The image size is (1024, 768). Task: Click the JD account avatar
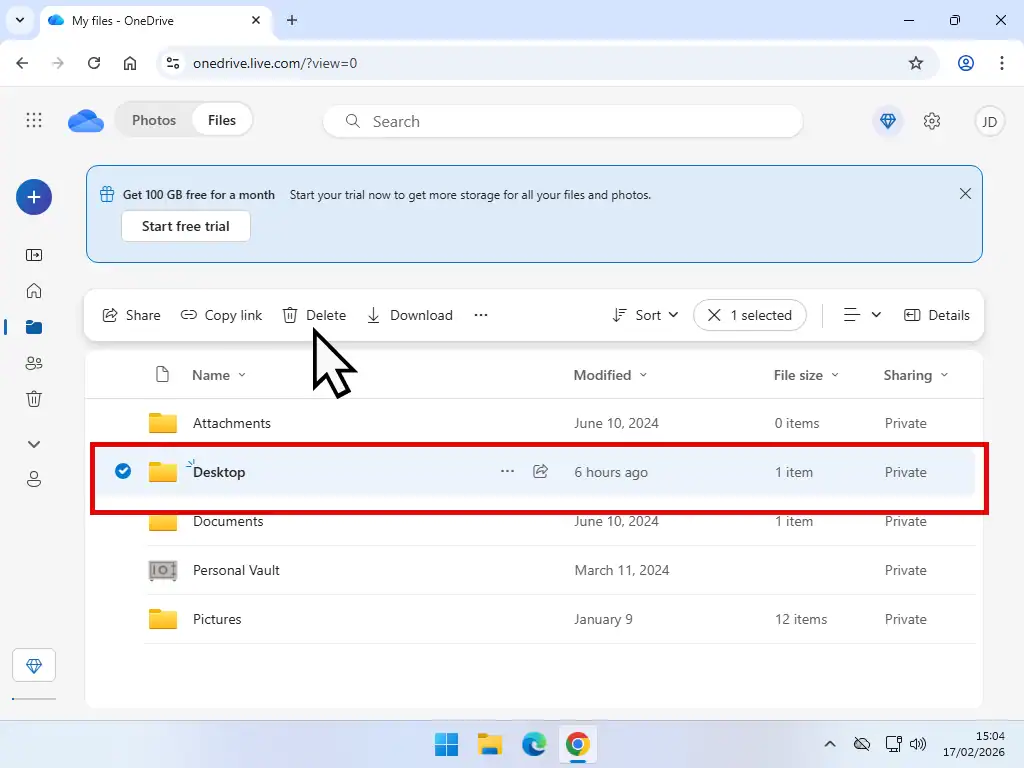pos(989,120)
